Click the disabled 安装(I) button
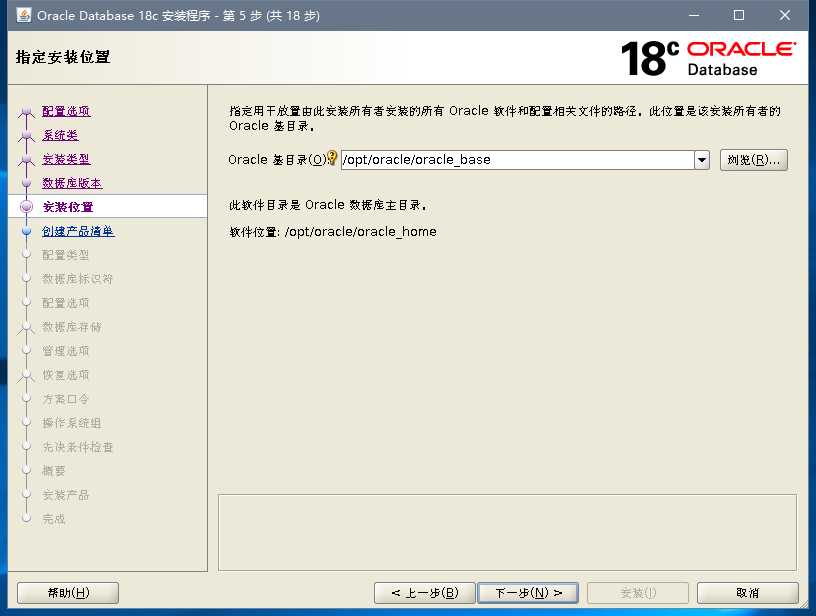Viewport: 816px width, 616px height. point(638,593)
